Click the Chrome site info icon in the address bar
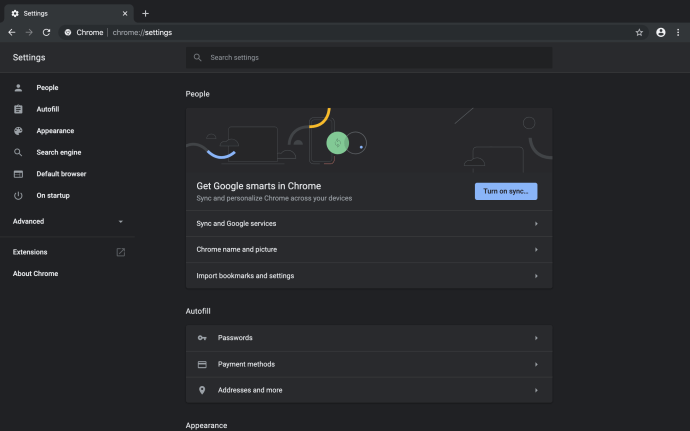The height and width of the screenshot is (431, 690). [68, 33]
